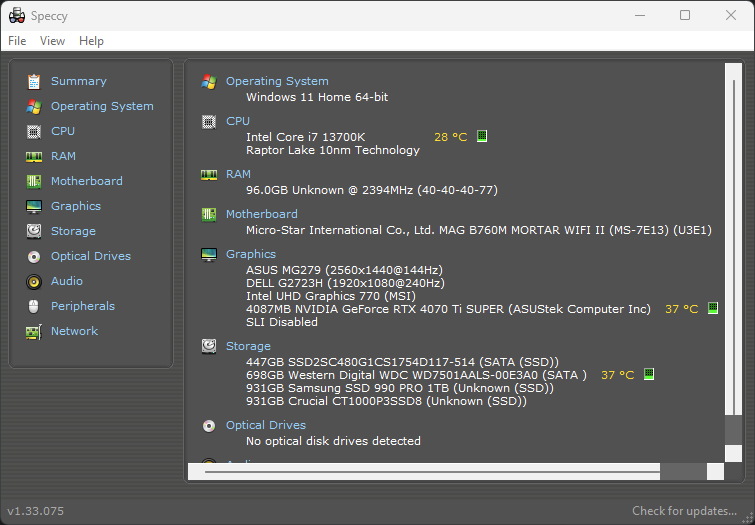Click the Optical Drives disc icon in sidebar
Screen dimensions: 755x525
click(34, 257)
